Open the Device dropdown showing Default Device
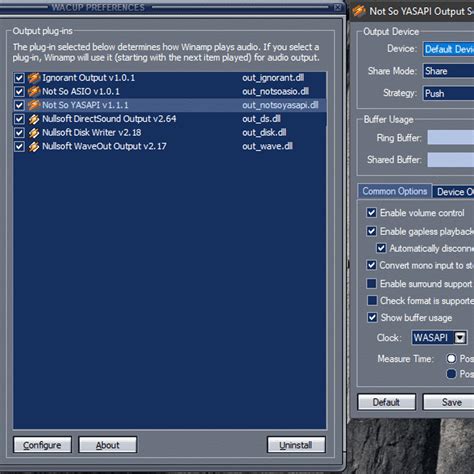474x474 pixels. pyautogui.click(x=449, y=49)
